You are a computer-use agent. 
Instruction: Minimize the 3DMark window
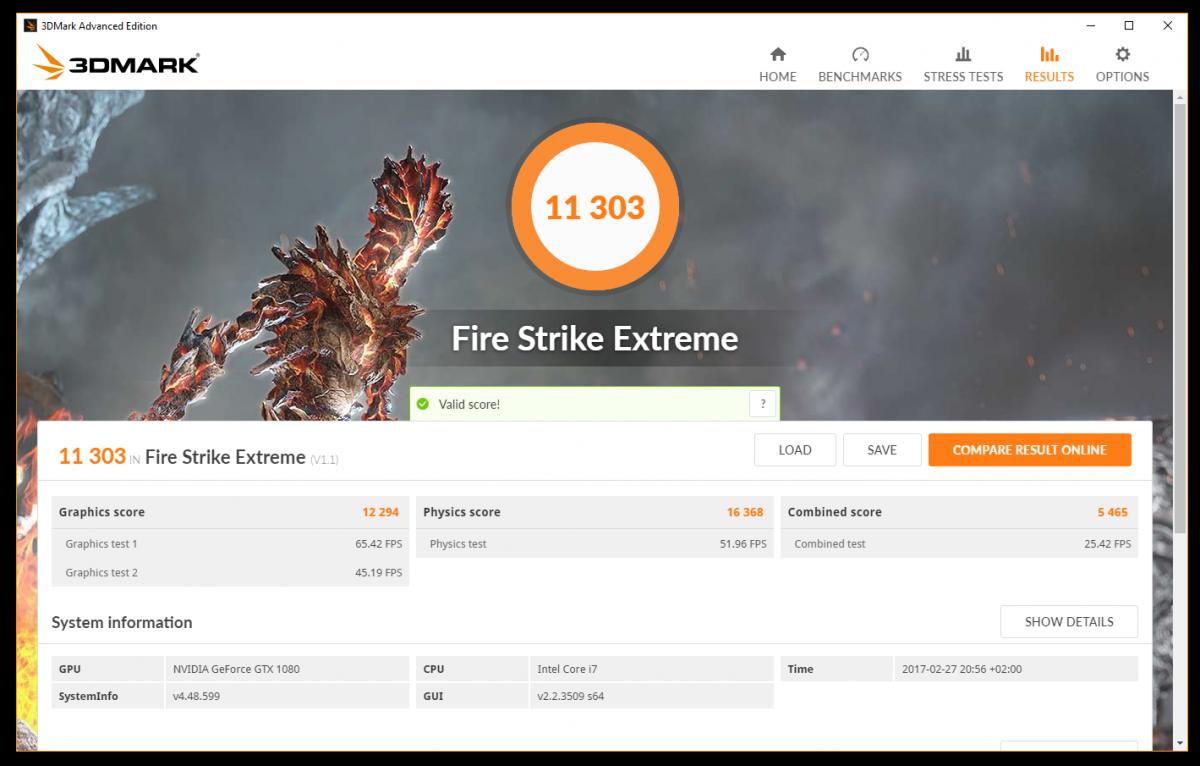1089,26
